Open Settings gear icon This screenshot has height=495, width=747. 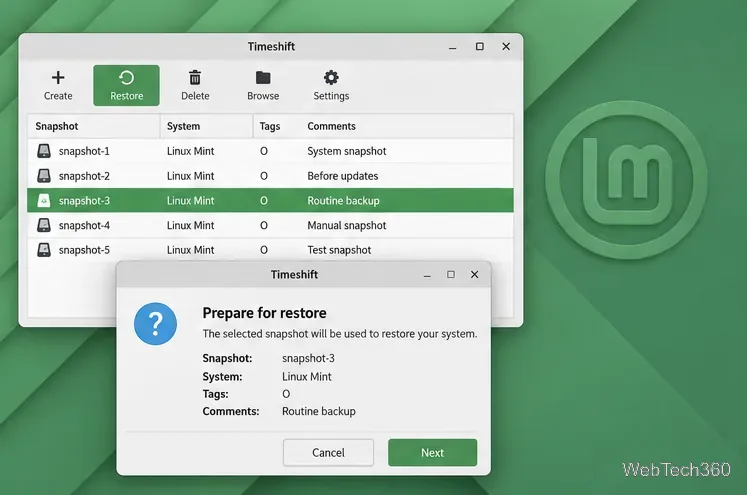coord(331,77)
